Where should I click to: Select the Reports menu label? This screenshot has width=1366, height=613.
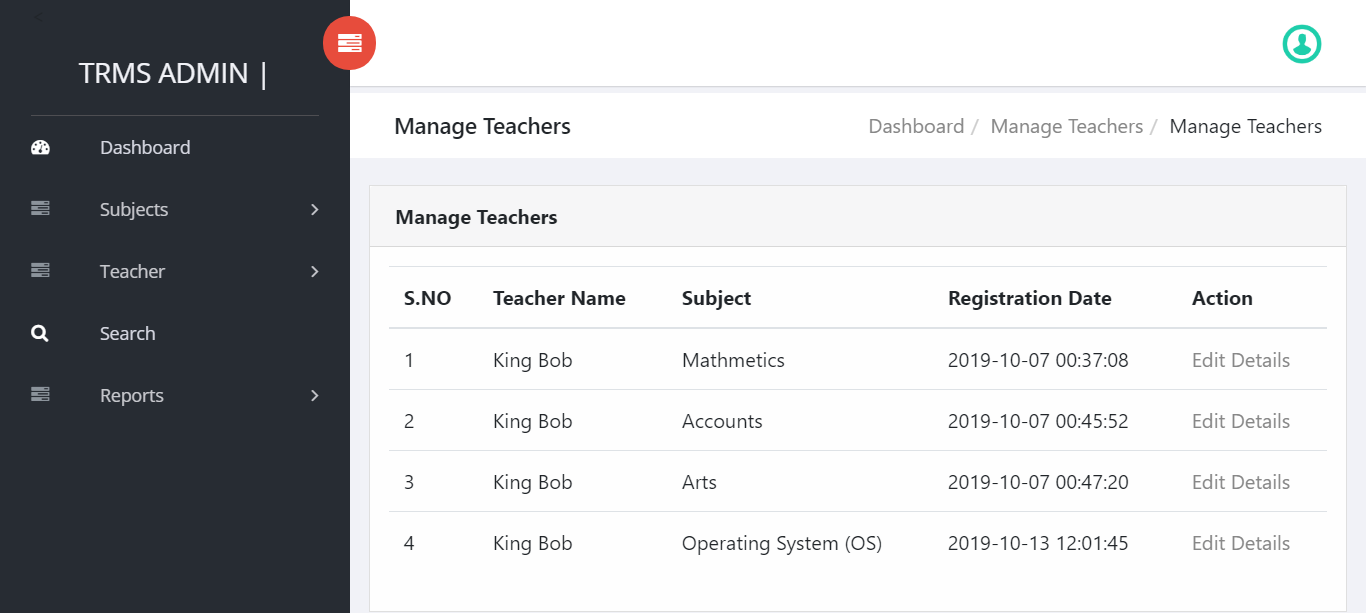point(131,395)
